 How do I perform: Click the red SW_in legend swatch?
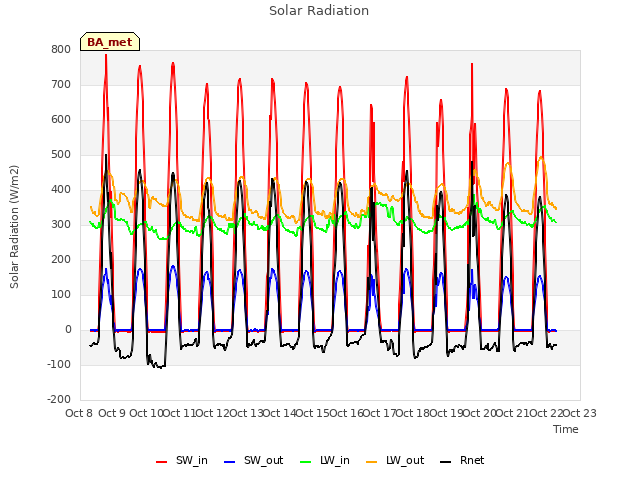[x=162, y=462]
